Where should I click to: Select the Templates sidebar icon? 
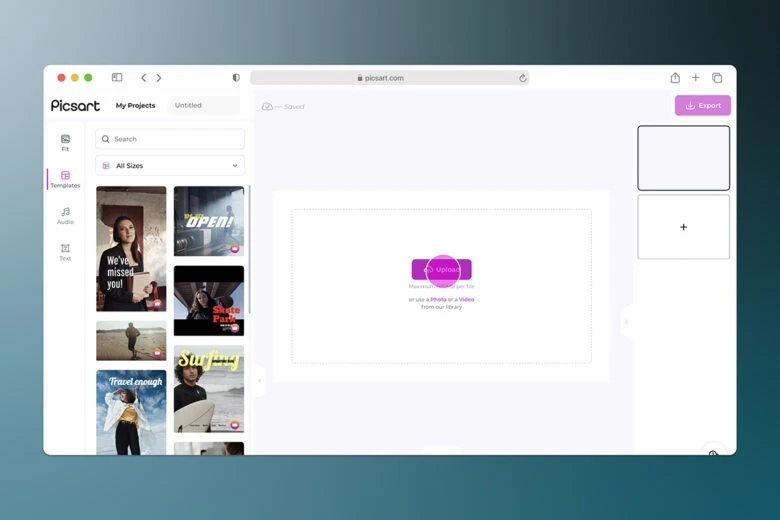[65, 179]
